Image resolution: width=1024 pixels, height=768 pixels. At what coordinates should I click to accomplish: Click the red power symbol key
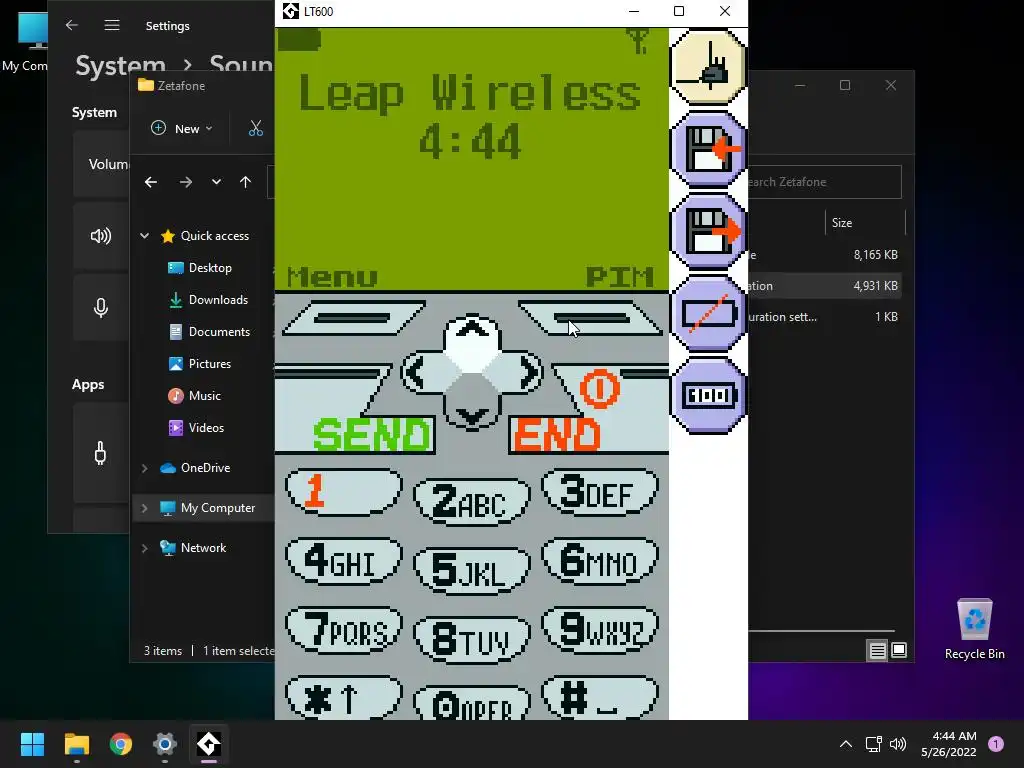600,389
